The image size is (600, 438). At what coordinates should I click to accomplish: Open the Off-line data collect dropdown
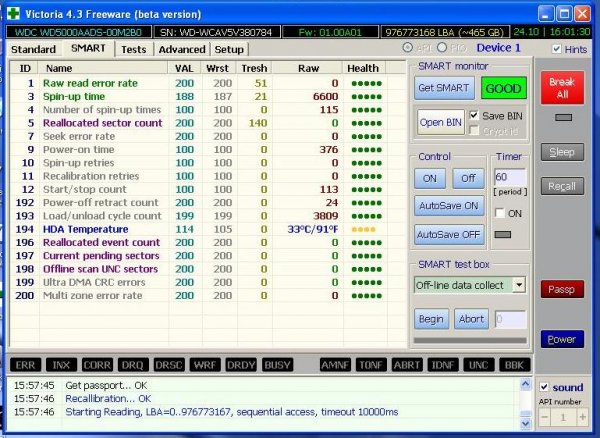click(519, 285)
